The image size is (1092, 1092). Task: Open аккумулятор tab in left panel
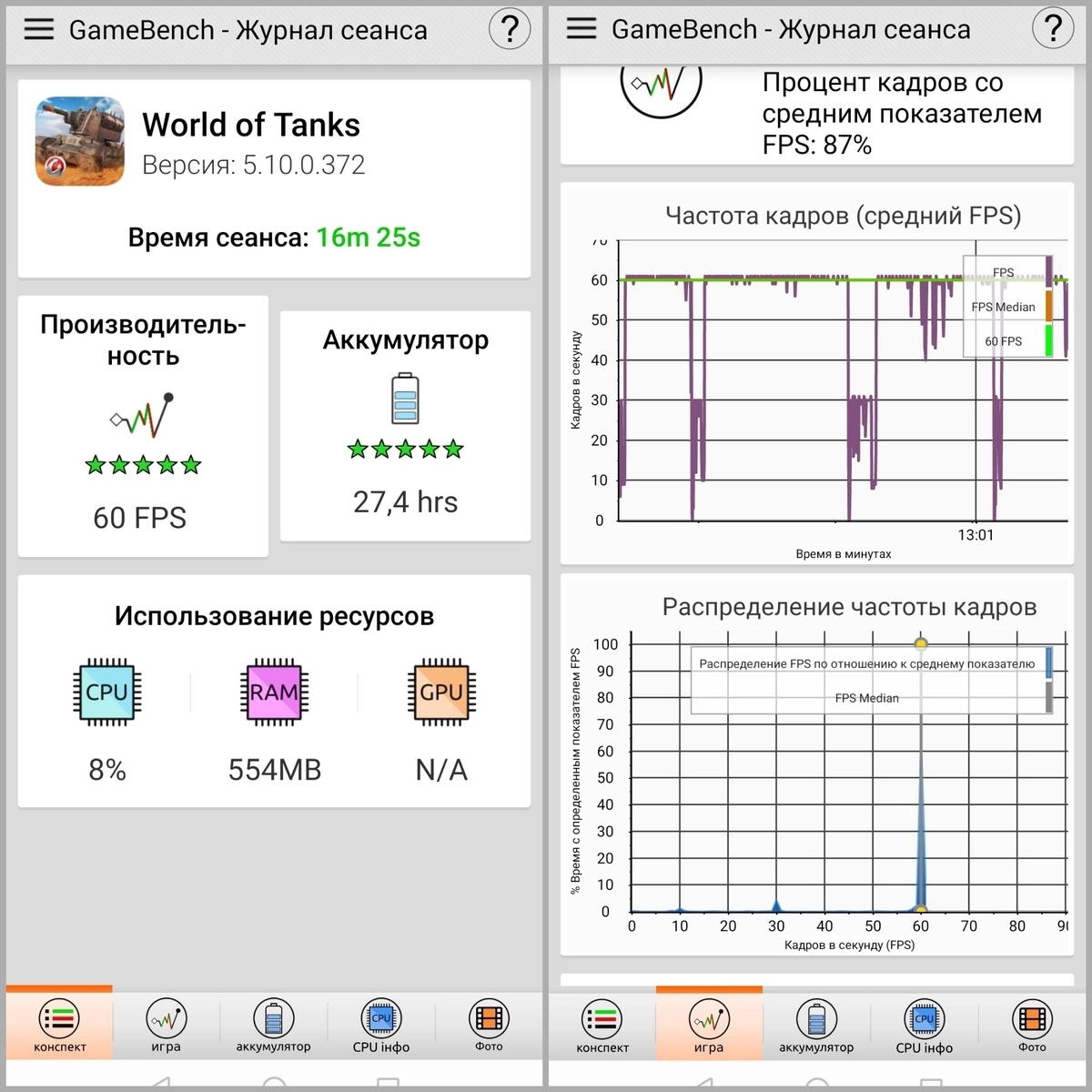[x=273, y=1026]
